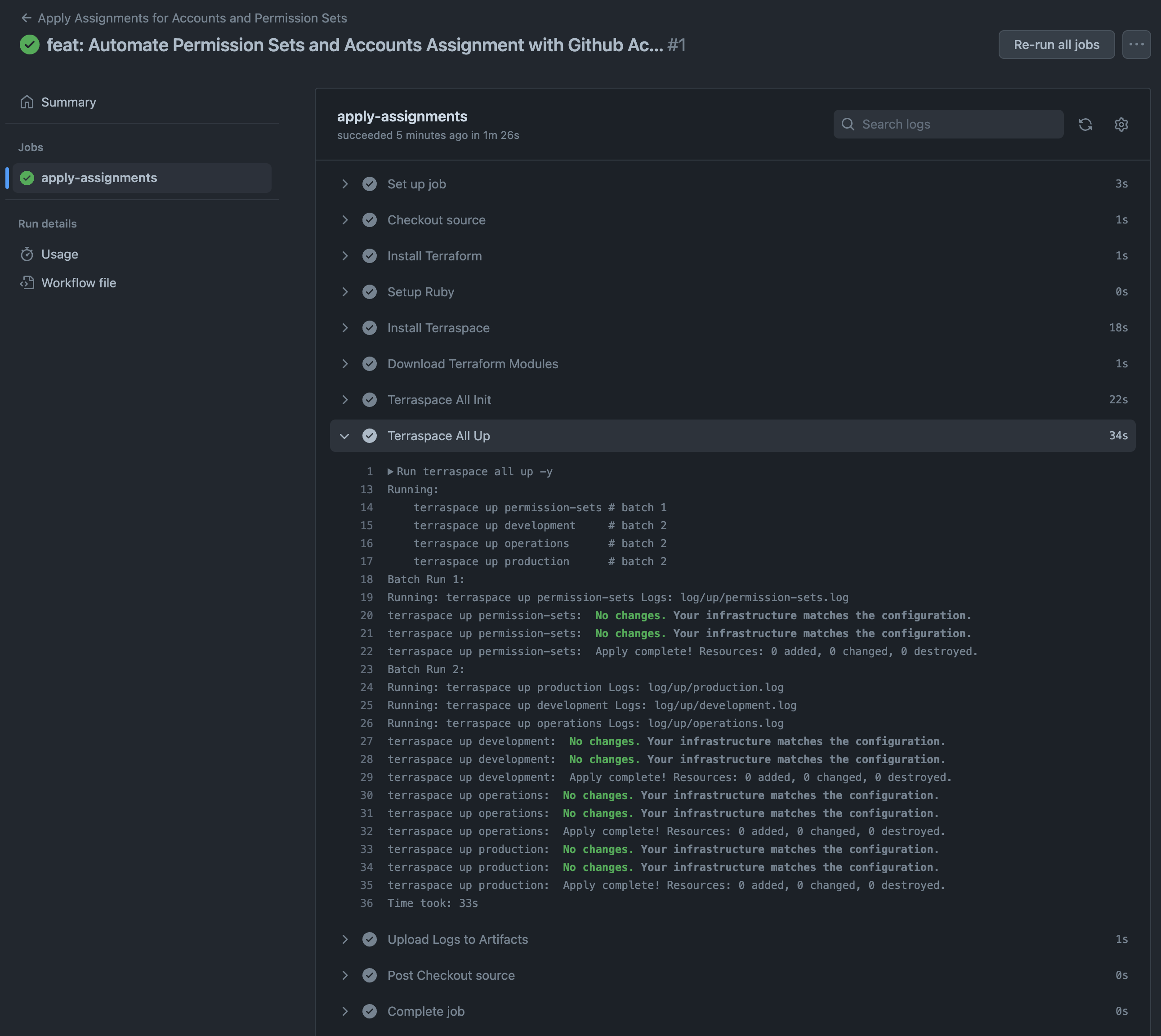
Task: Click the 34s duration of Terraspace All Up
Action: click(1118, 435)
